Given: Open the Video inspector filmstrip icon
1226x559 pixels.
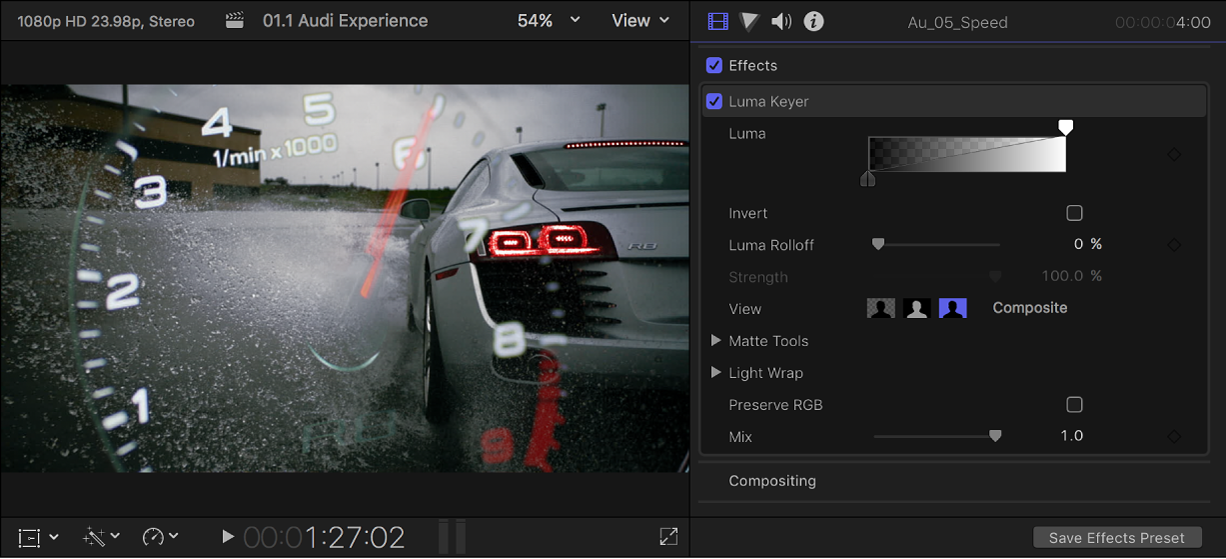Looking at the screenshot, I should click(717, 21).
